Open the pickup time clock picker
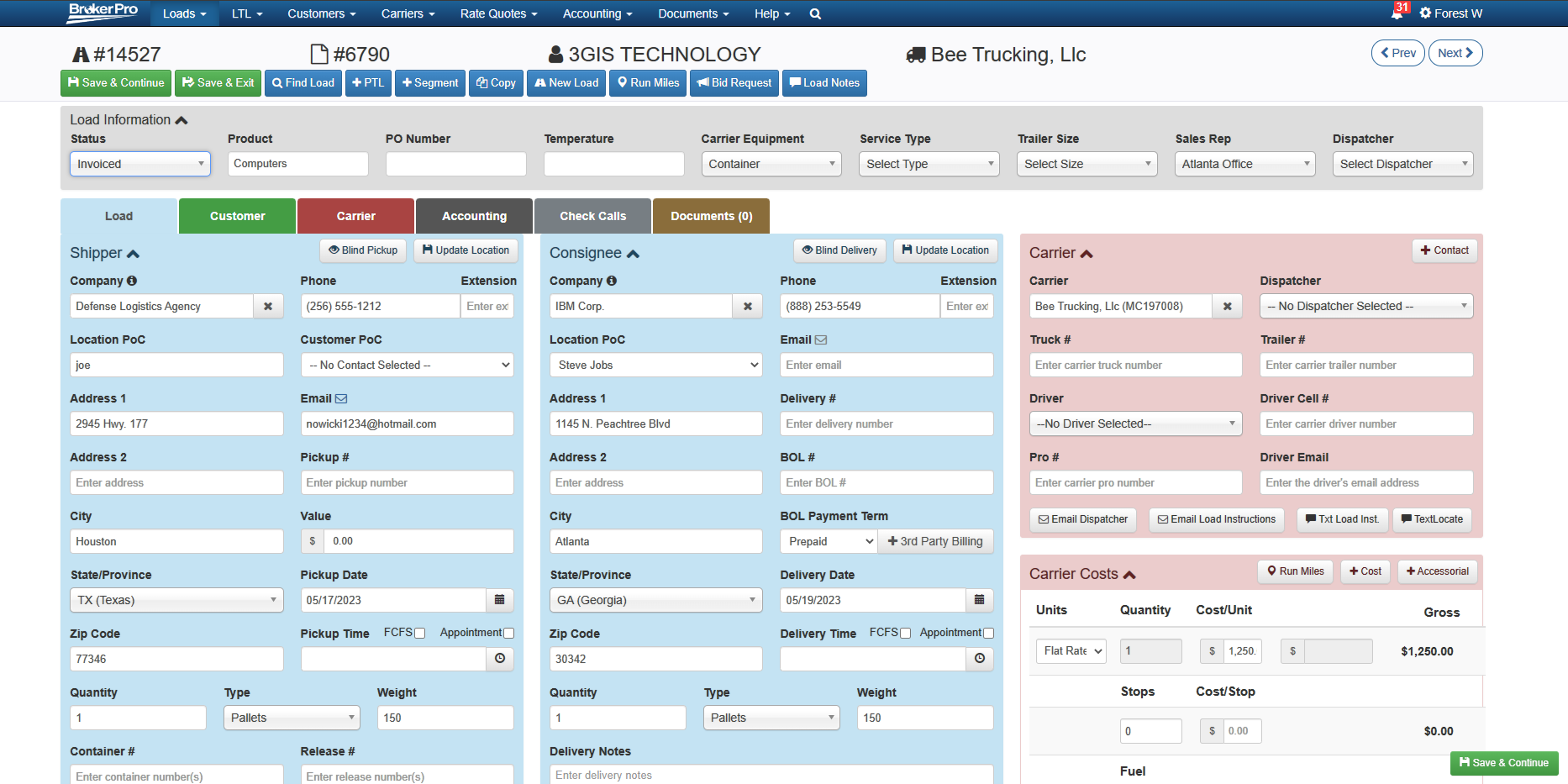1568x784 pixels. coord(499,659)
